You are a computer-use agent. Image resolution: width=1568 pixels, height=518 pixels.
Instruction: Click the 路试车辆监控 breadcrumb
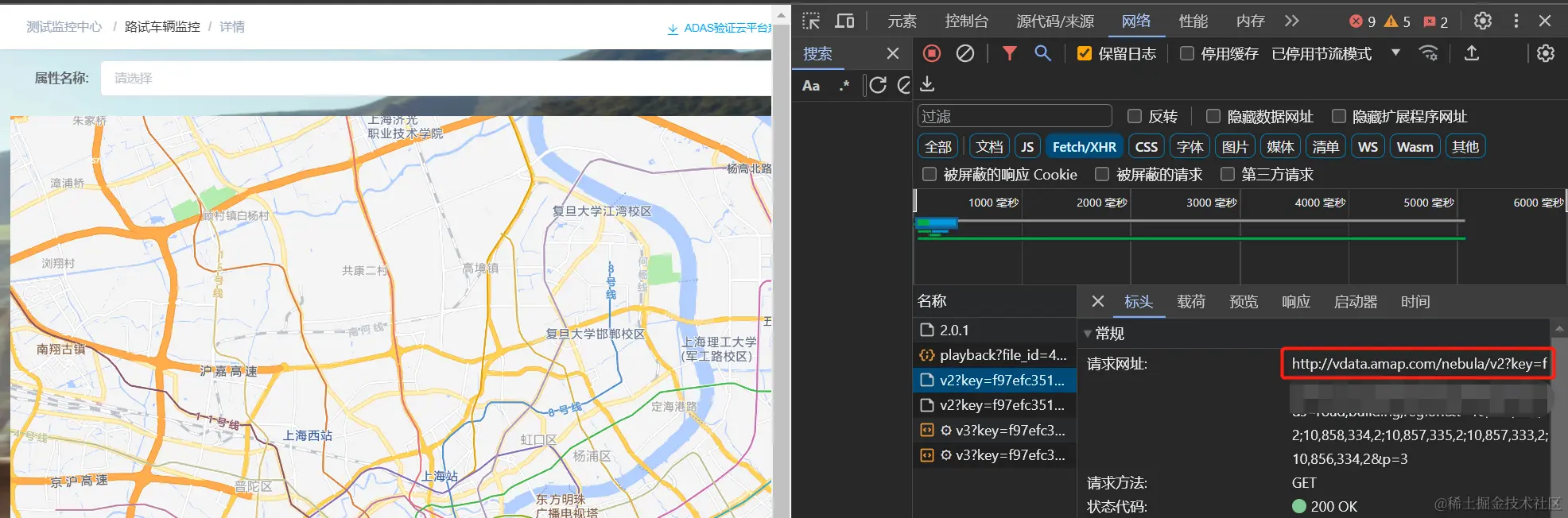pyautogui.click(x=162, y=27)
